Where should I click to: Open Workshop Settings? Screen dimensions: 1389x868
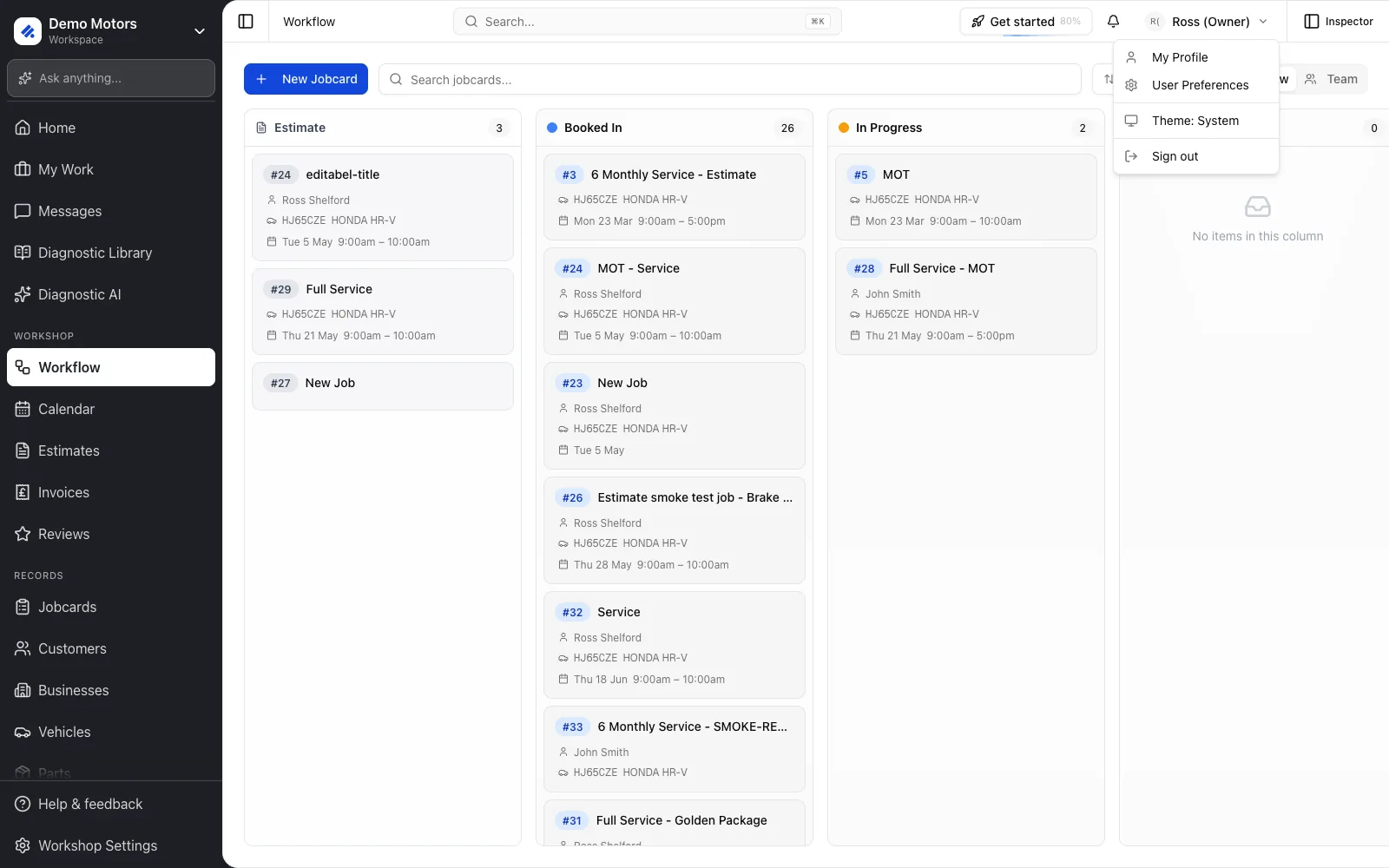(x=111, y=845)
